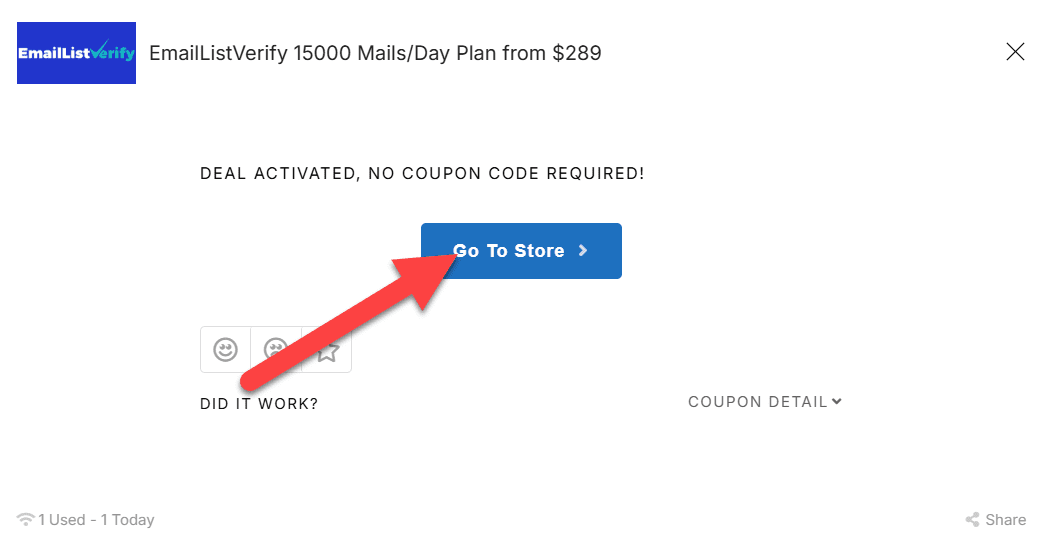Click the deal title mentioning 15000 Mails/Day
Viewport: 1045px width, 554px height.
tap(375, 53)
